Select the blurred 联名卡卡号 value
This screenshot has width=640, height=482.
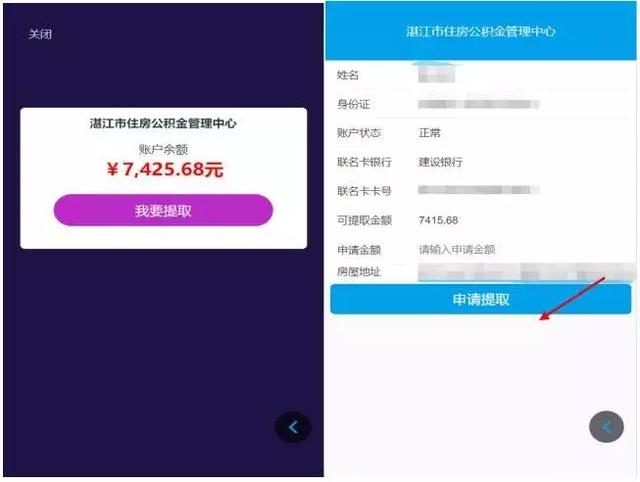[x=478, y=190]
